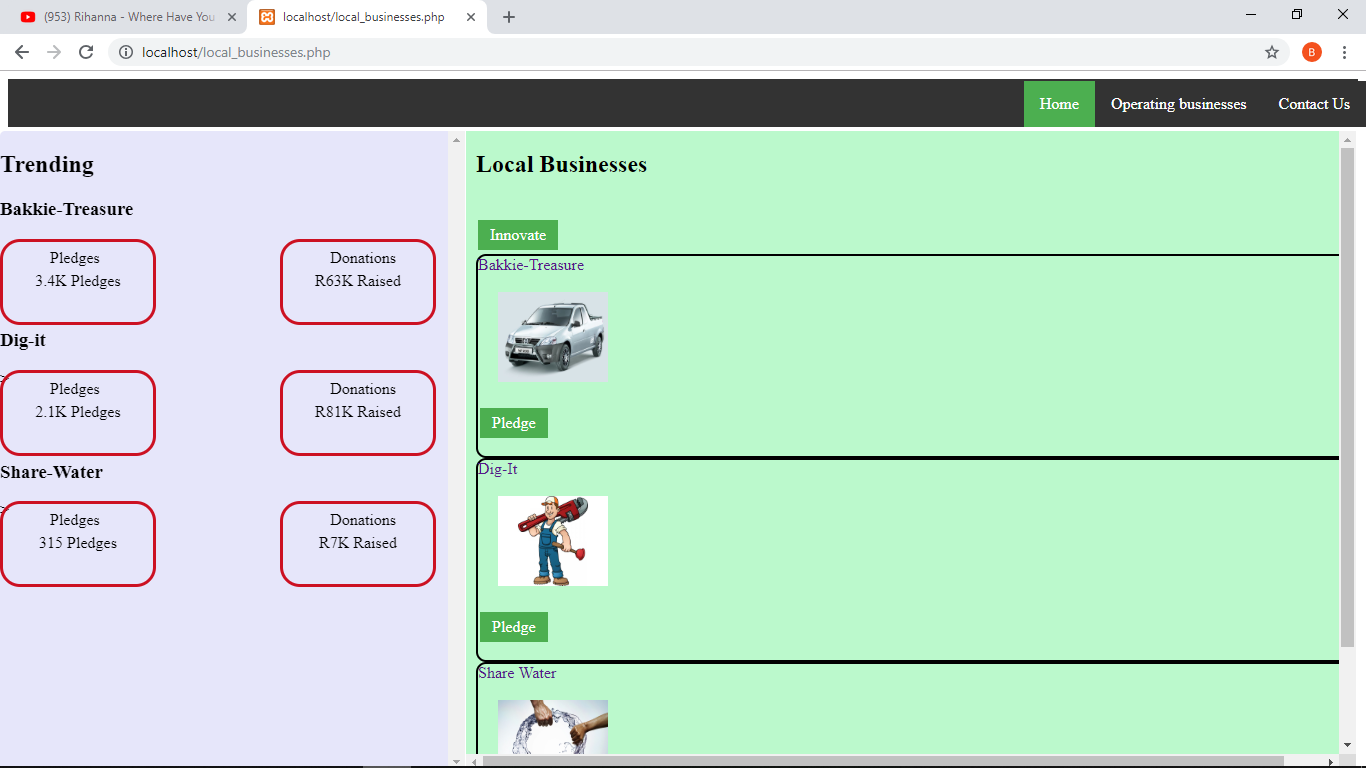The width and height of the screenshot is (1366, 768).
Task: Click Bakkie-Treasure 3.4K Pledges box
Action: tap(78, 282)
